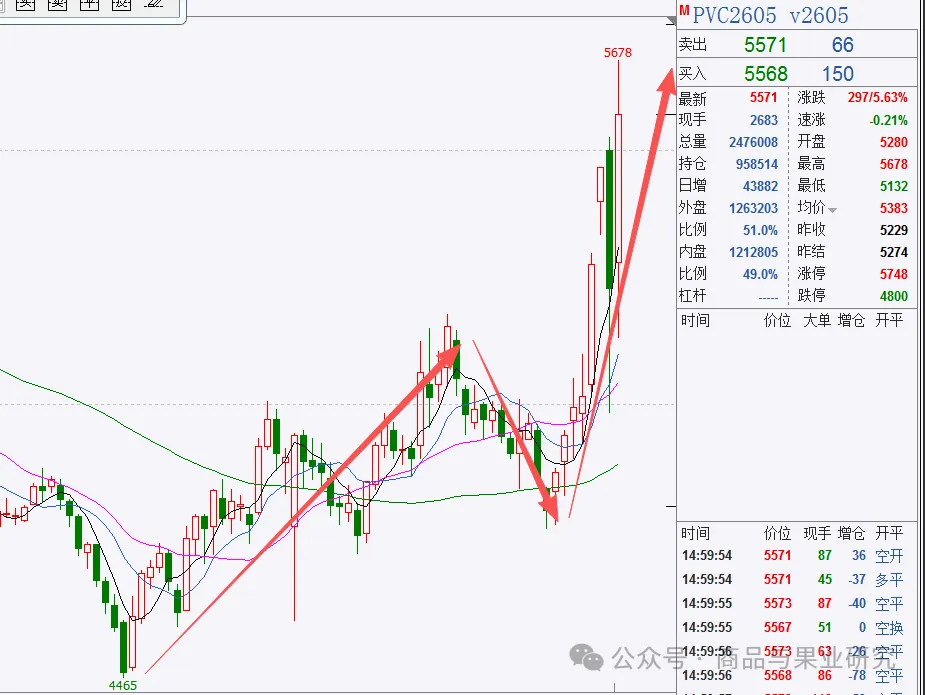Click the WeChat logo in the watermark

(586, 657)
